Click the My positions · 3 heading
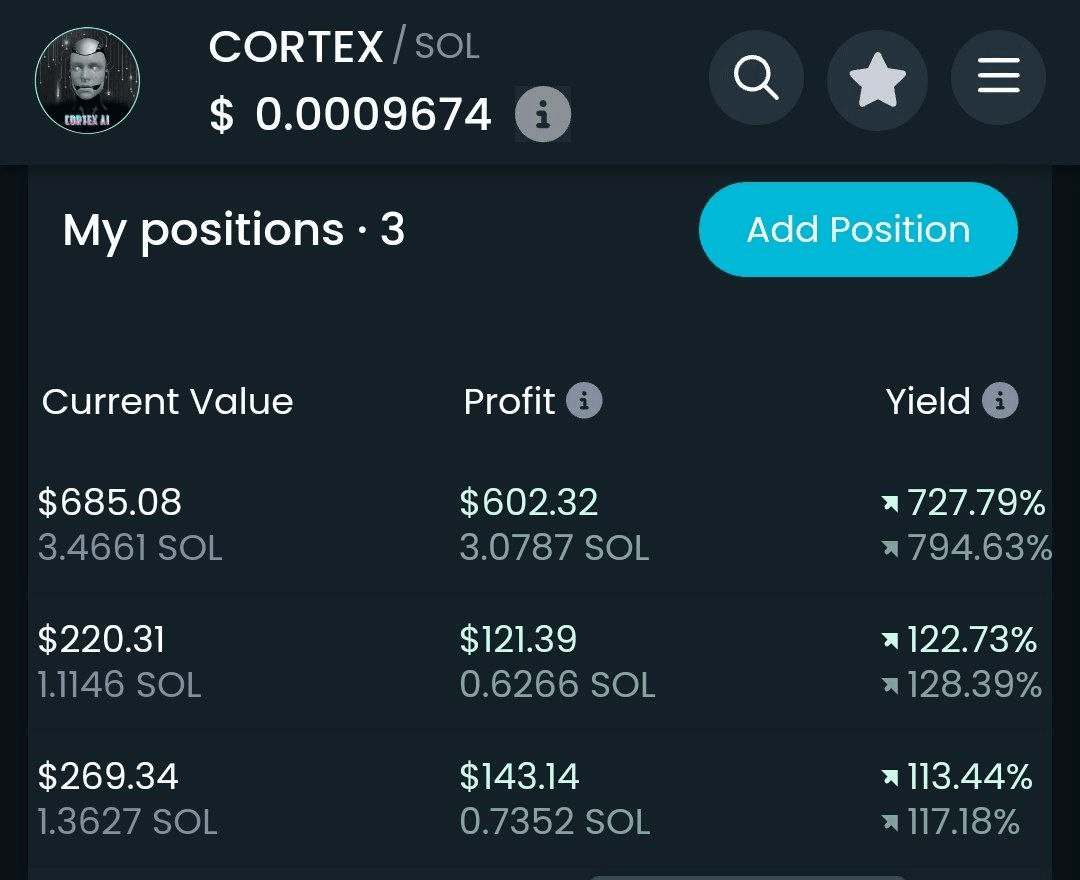The image size is (1080, 880). point(233,231)
